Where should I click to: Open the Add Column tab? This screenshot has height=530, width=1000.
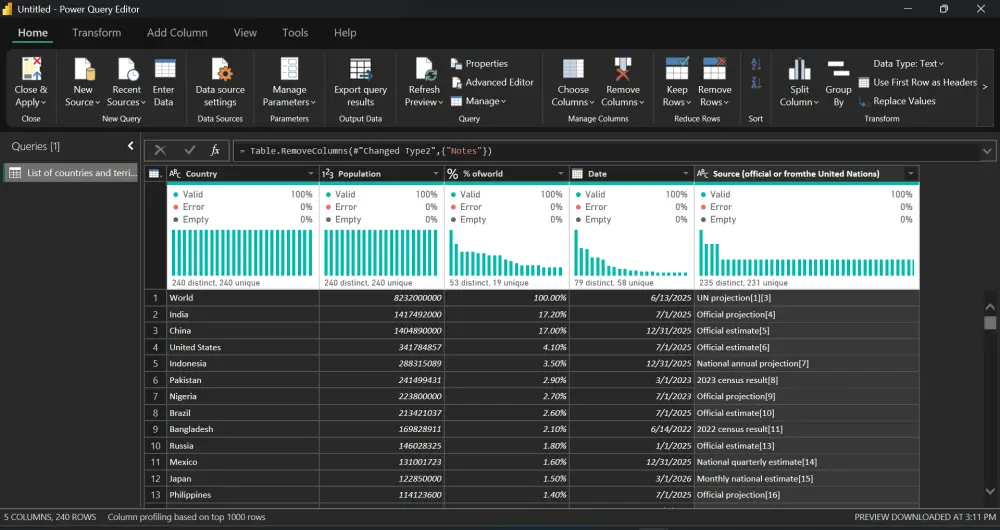[177, 33]
